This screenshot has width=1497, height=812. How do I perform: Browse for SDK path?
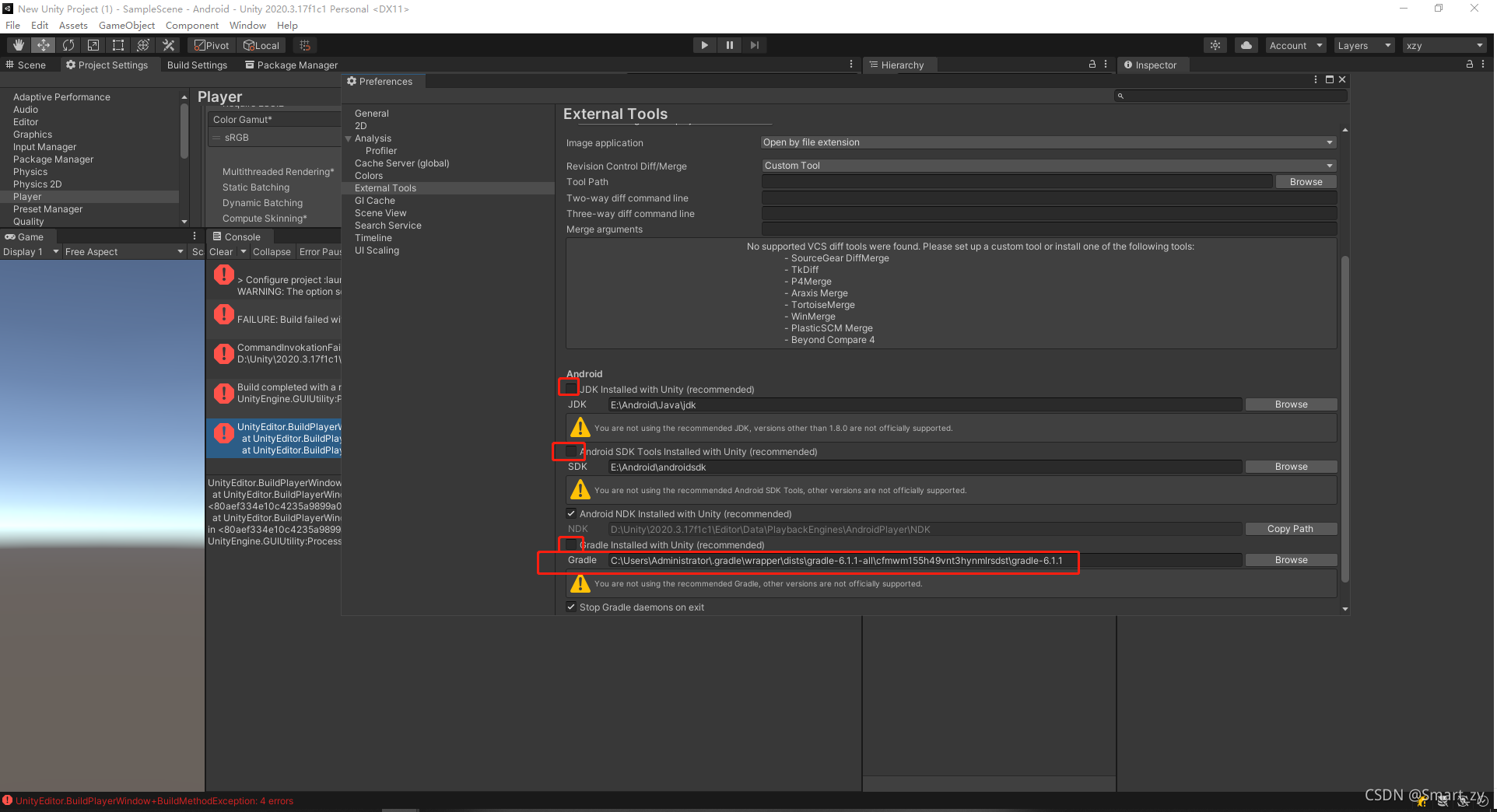click(x=1291, y=467)
